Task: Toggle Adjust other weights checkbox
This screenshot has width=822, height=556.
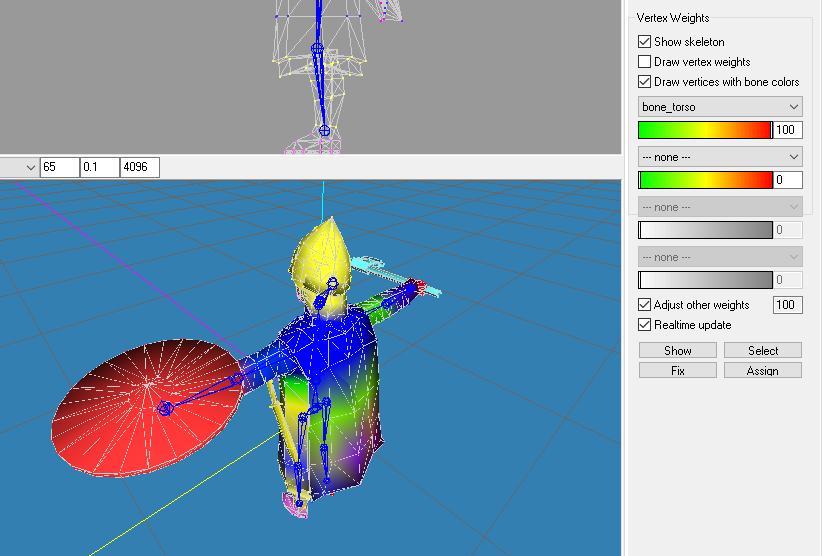Action: [644, 304]
